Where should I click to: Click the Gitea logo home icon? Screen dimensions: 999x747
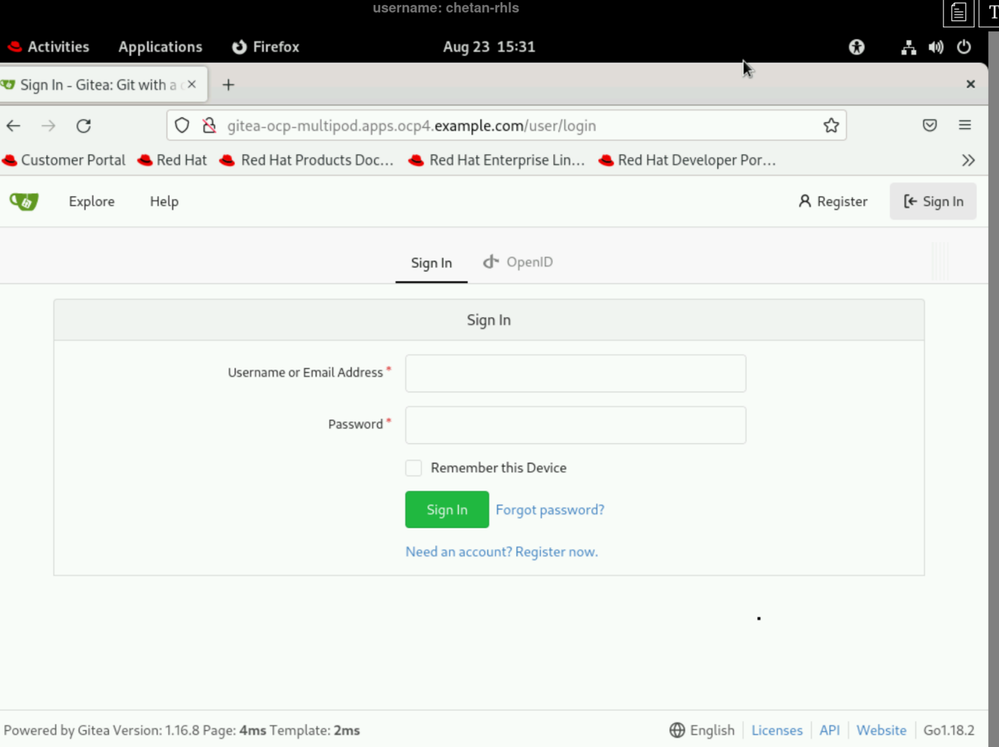pyautogui.click(x=24, y=201)
